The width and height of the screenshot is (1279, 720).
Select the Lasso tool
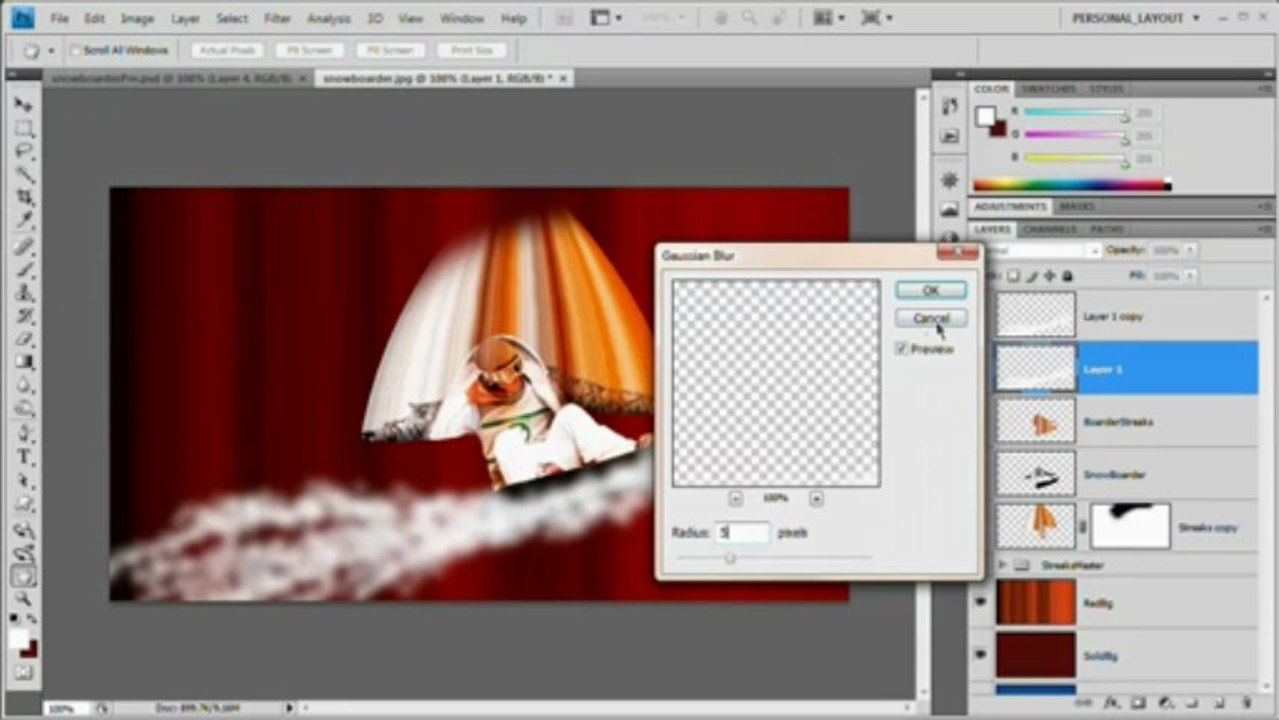coord(23,151)
